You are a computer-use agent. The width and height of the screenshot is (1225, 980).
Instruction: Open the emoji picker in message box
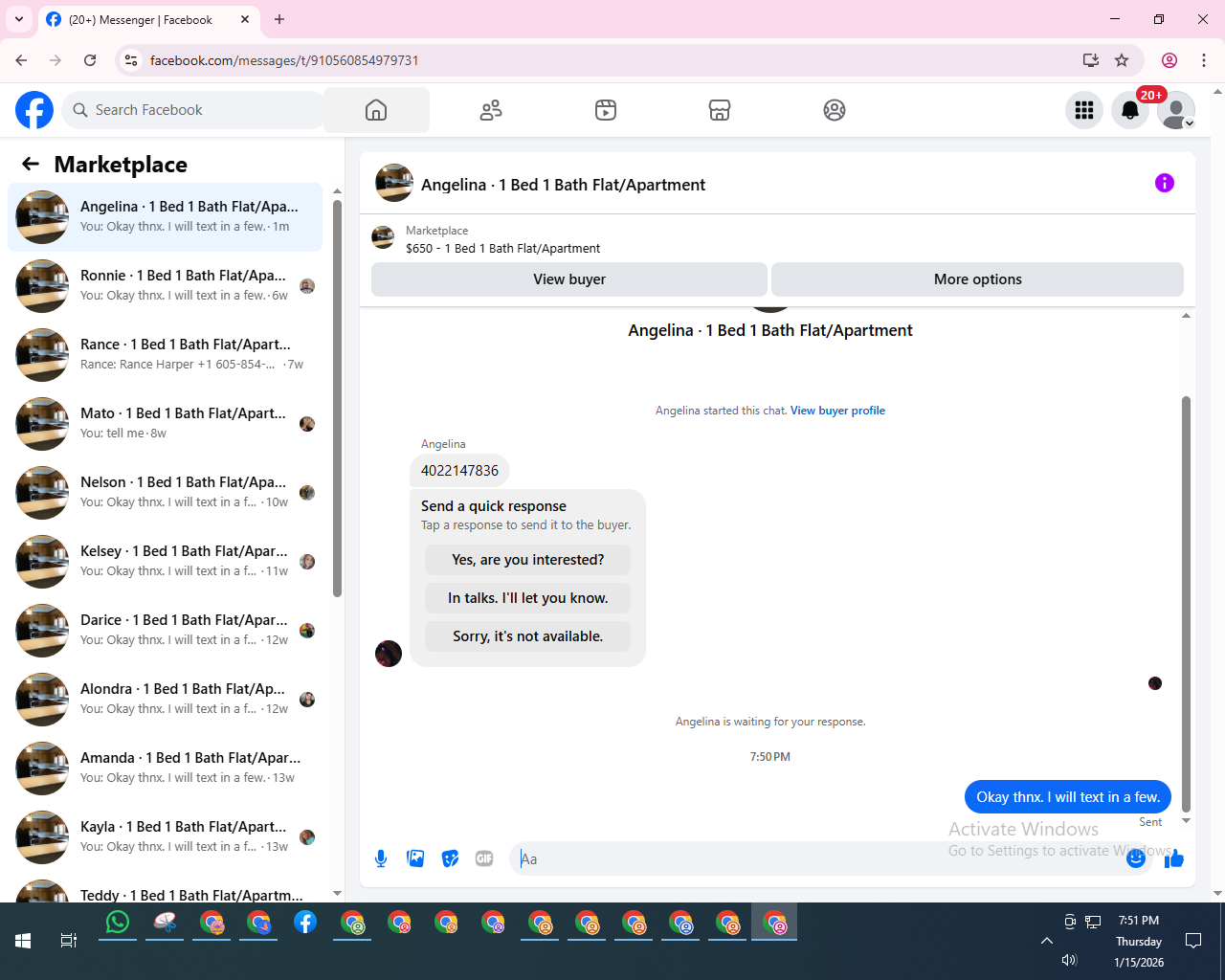point(1136,858)
